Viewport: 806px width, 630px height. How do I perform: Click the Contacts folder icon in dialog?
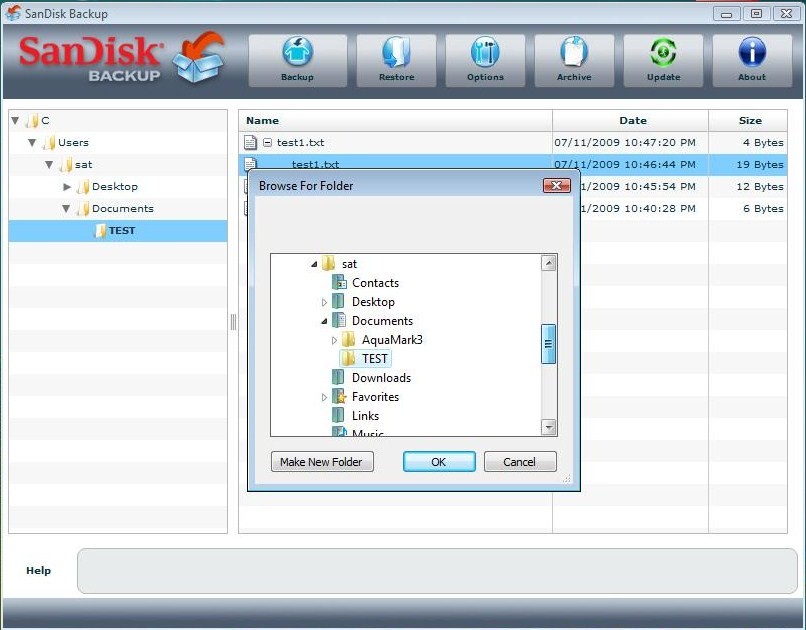339,283
